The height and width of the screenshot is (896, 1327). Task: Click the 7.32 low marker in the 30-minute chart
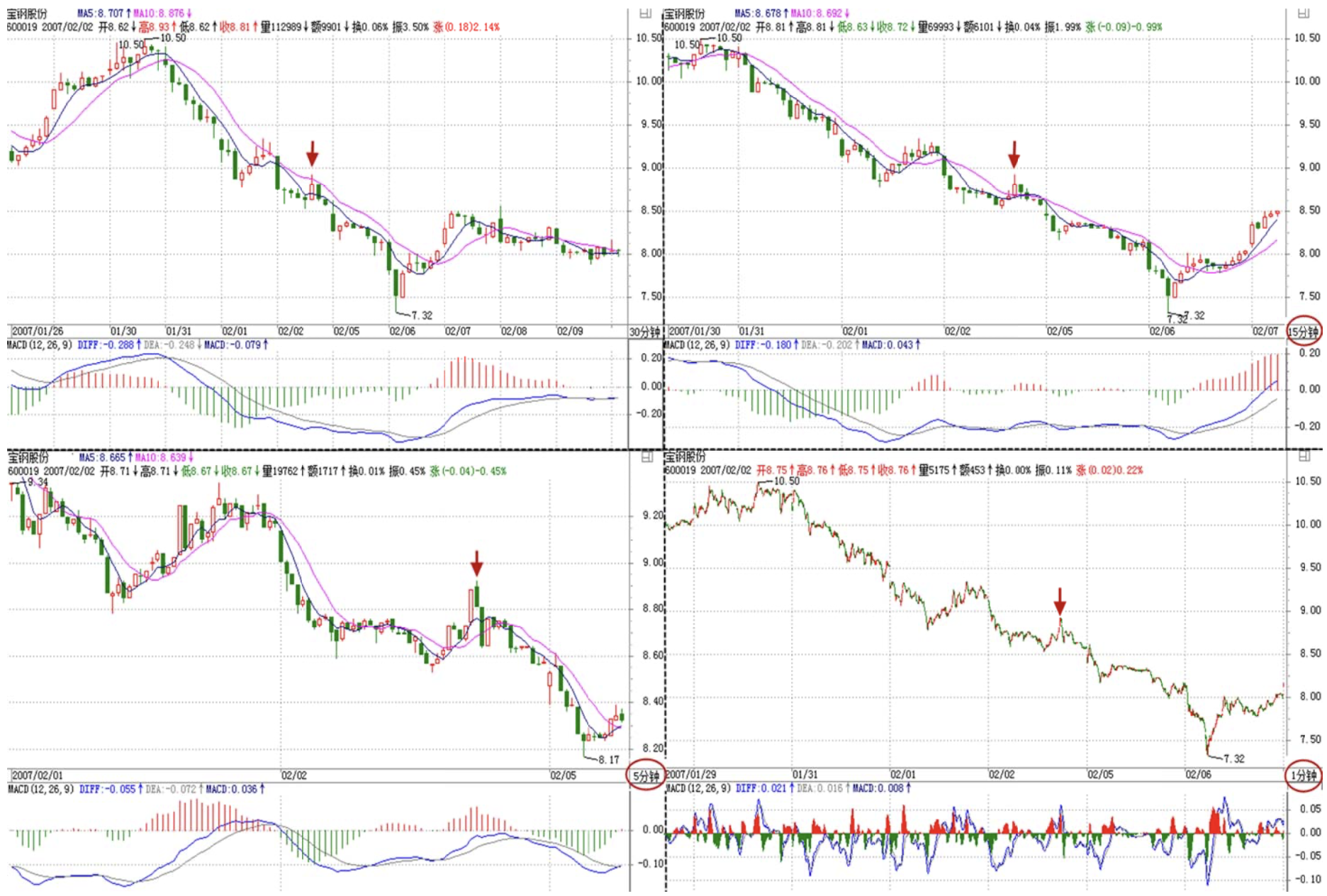tap(421, 315)
